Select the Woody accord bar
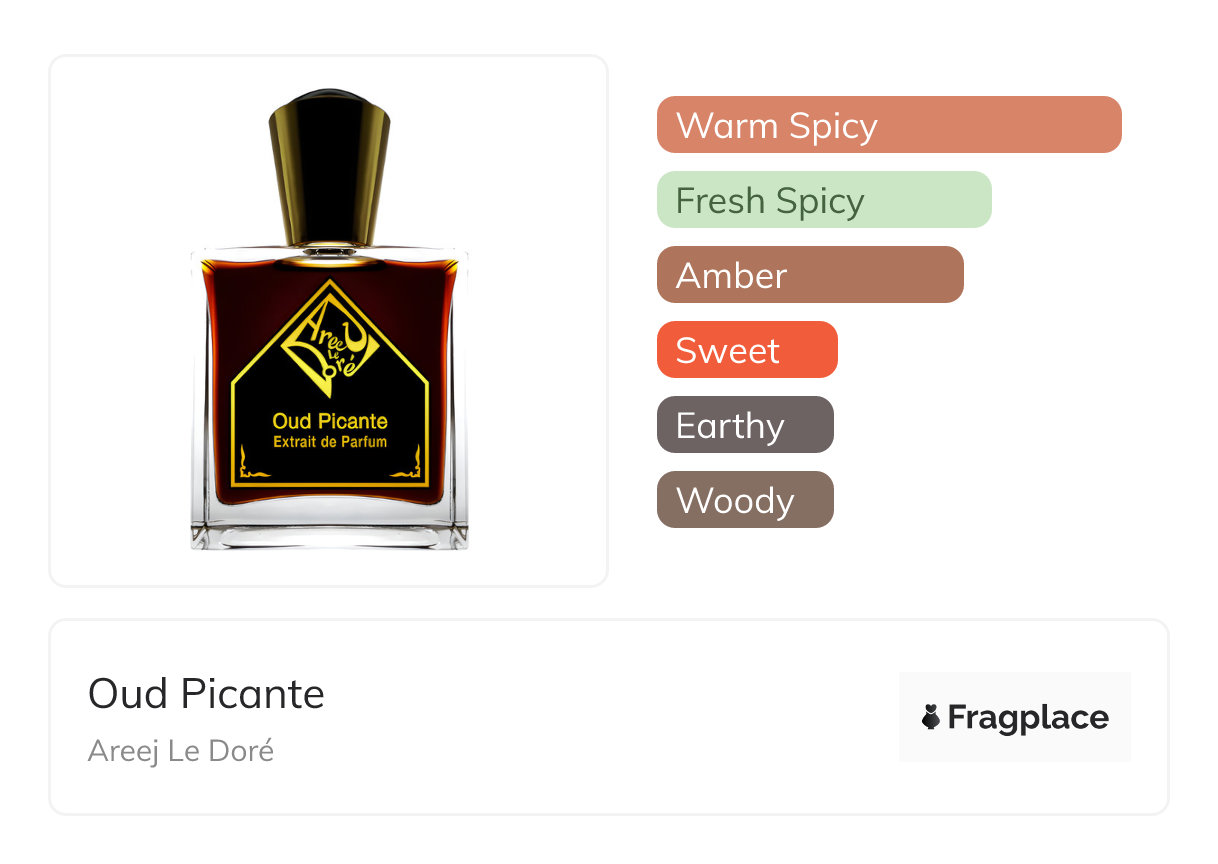The height and width of the screenshot is (864, 1218). click(x=745, y=500)
